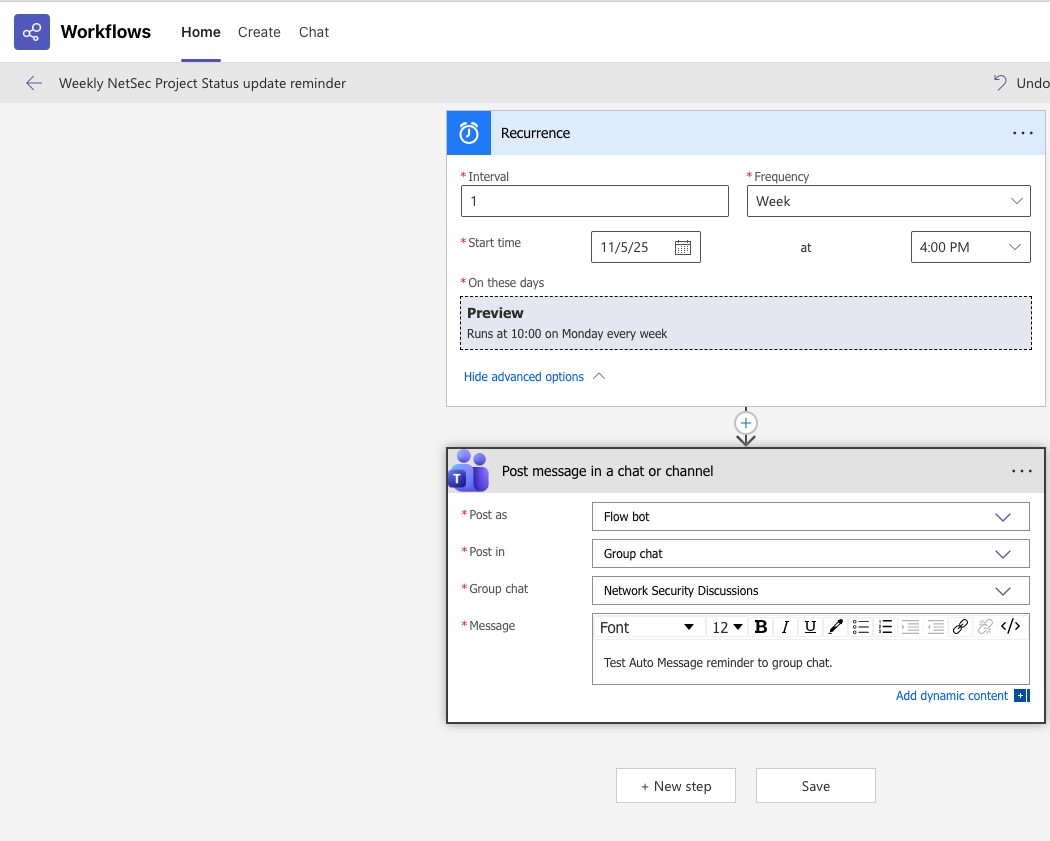Viewport: 1050px width, 841px height.
Task: Click the Undo arrow icon
Action: pos(1000,83)
